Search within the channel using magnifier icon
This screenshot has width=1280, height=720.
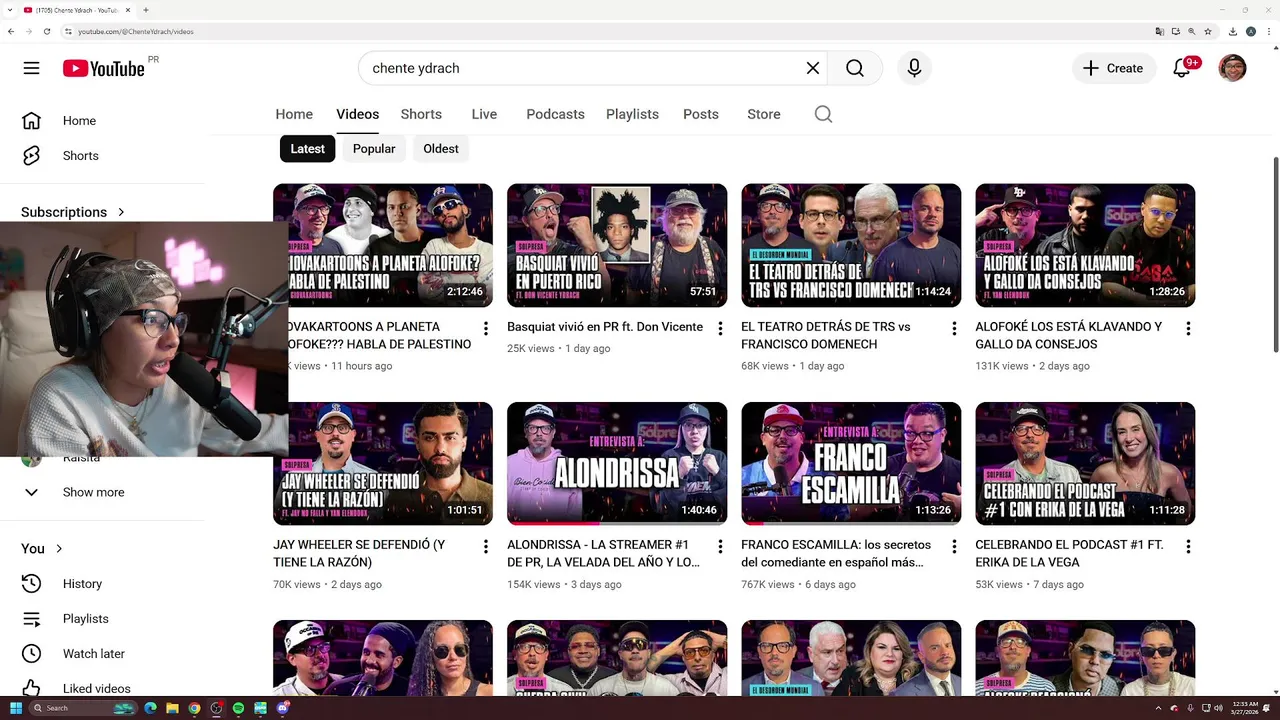click(823, 114)
